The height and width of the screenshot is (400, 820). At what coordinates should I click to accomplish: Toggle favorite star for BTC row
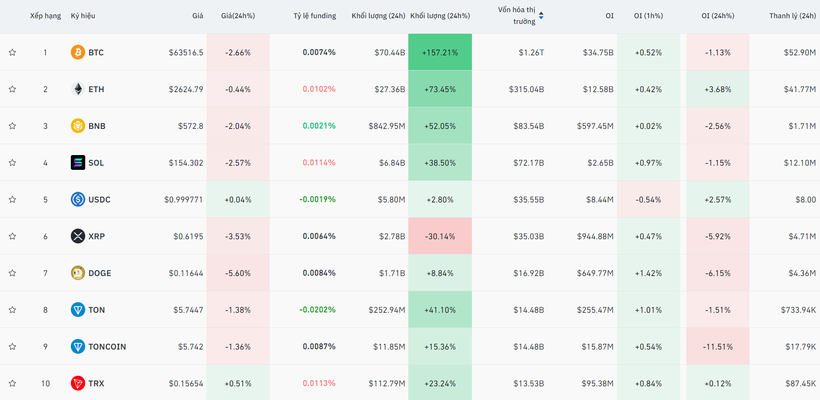[x=12, y=52]
